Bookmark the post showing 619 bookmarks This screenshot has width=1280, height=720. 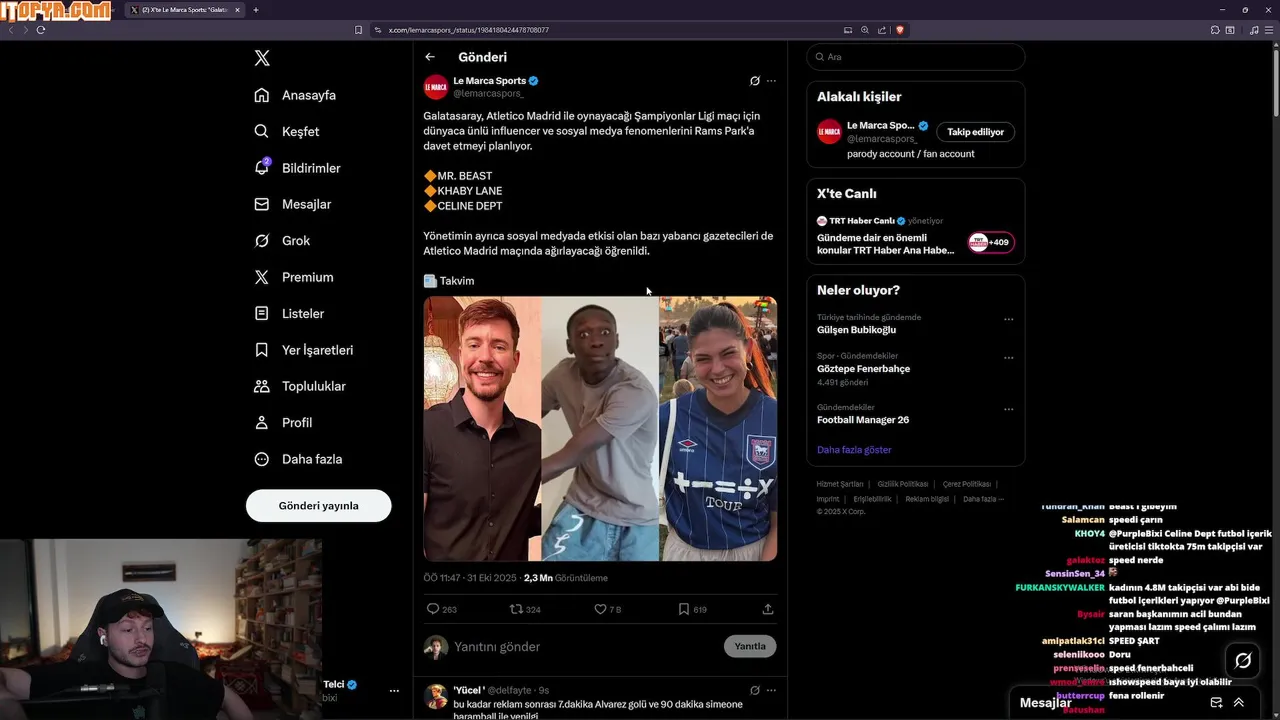click(684, 609)
